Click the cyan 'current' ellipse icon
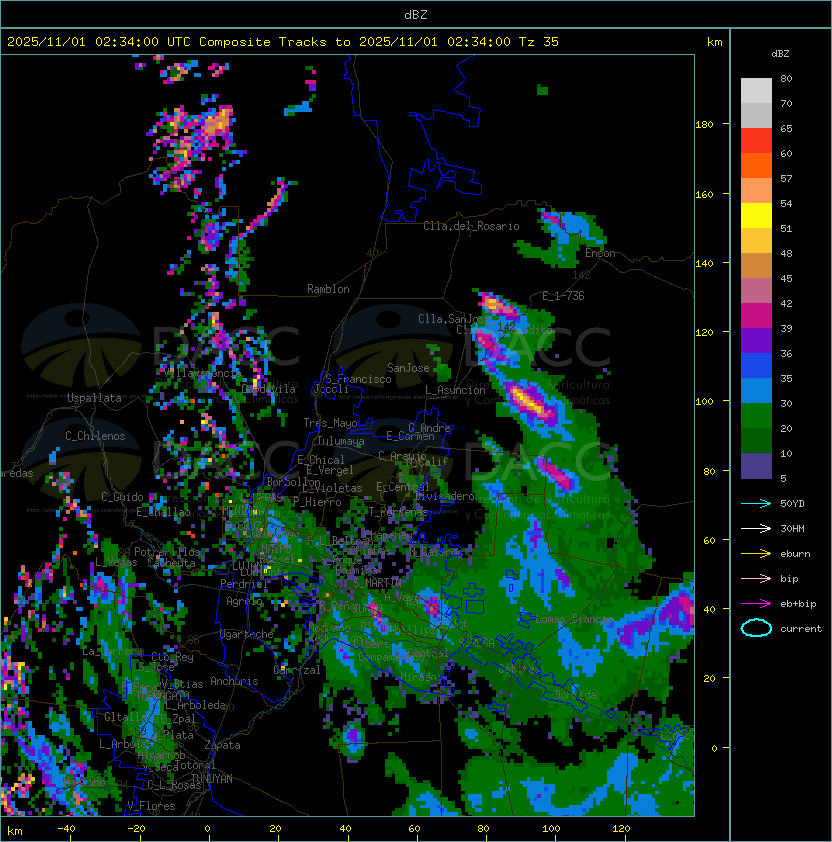The image size is (832, 842). (x=756, y=628)
